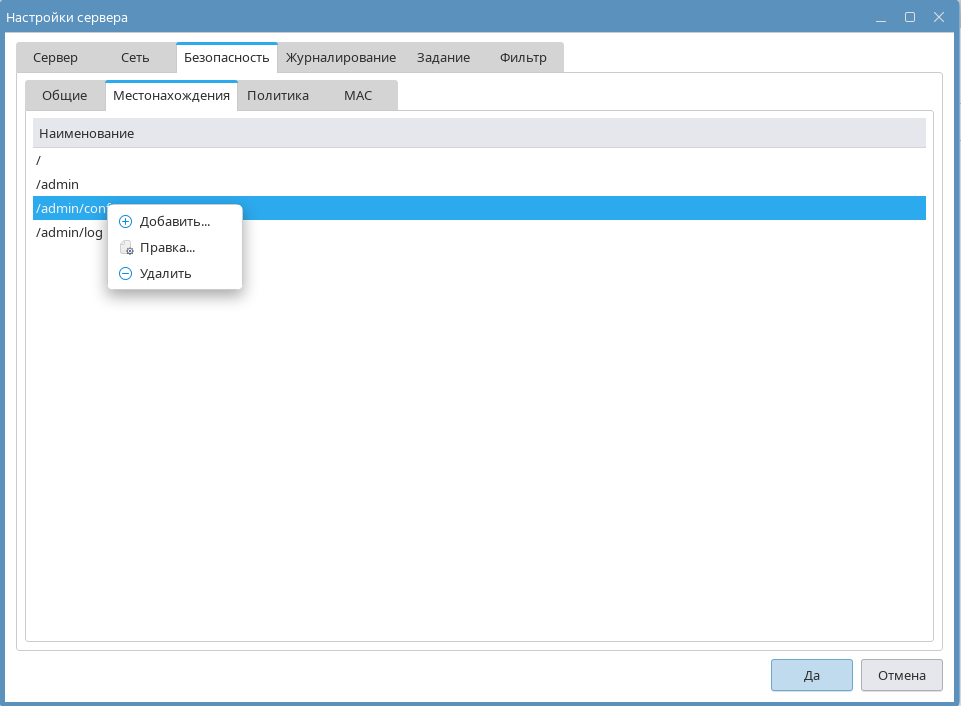Open the Сеть tab
This screenshot has height=706, width=961.
(135, 58)
